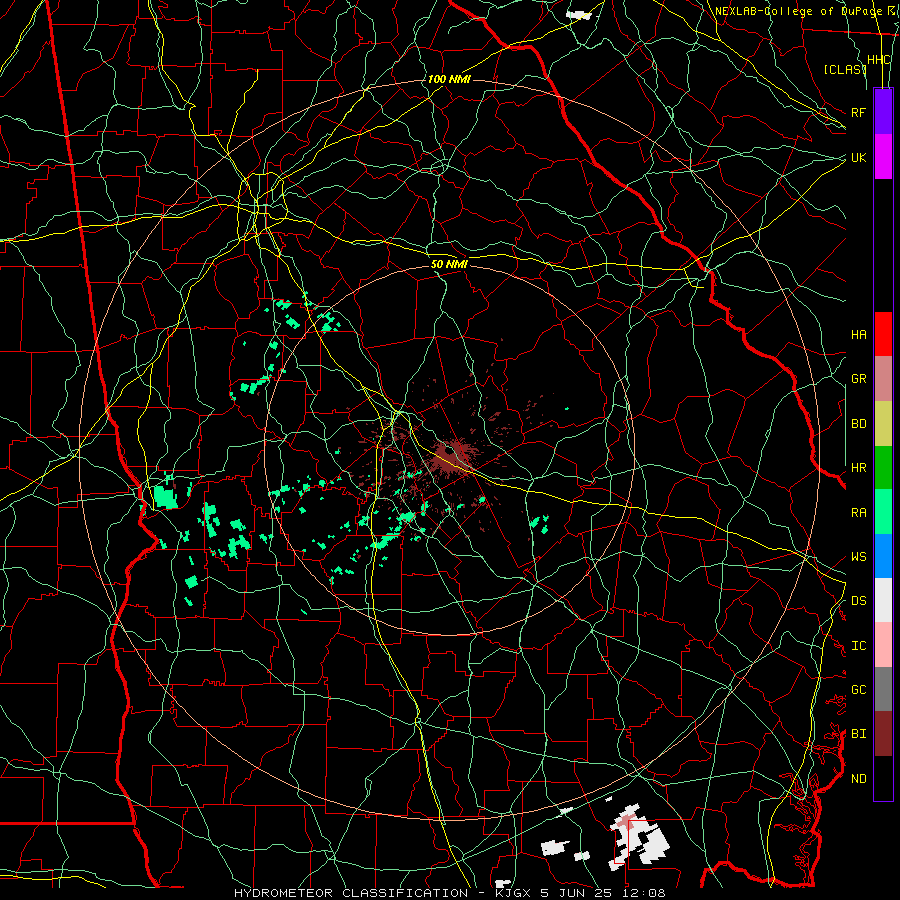This screenshot has height=900, width=900.
Task: Click the KJGX radar site identifier
Action: tap(515, 893)
